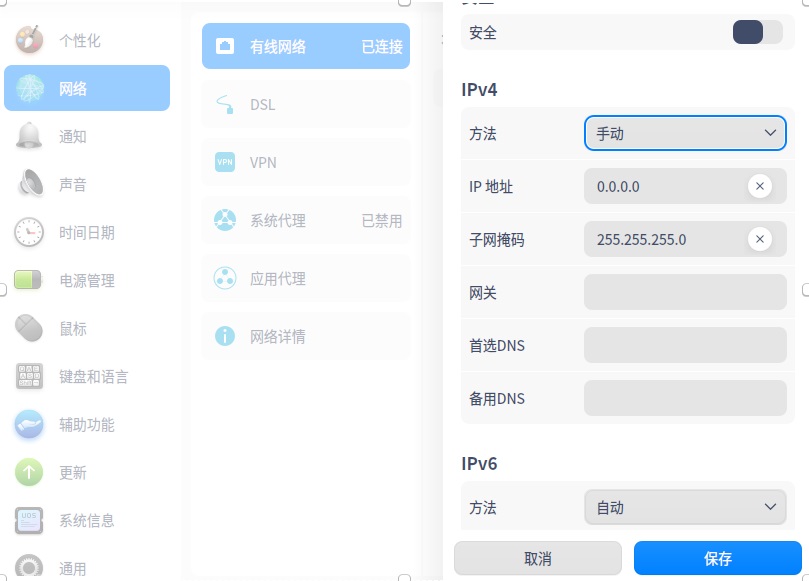Open the 声音 speaker icon

pos(30,184)
